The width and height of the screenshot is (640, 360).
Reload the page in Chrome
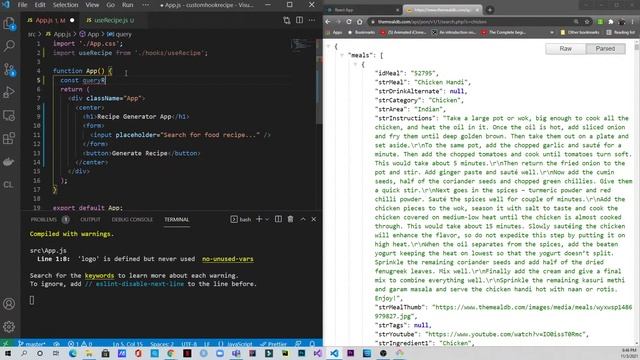pyautogui.click(x=349, y=22)
